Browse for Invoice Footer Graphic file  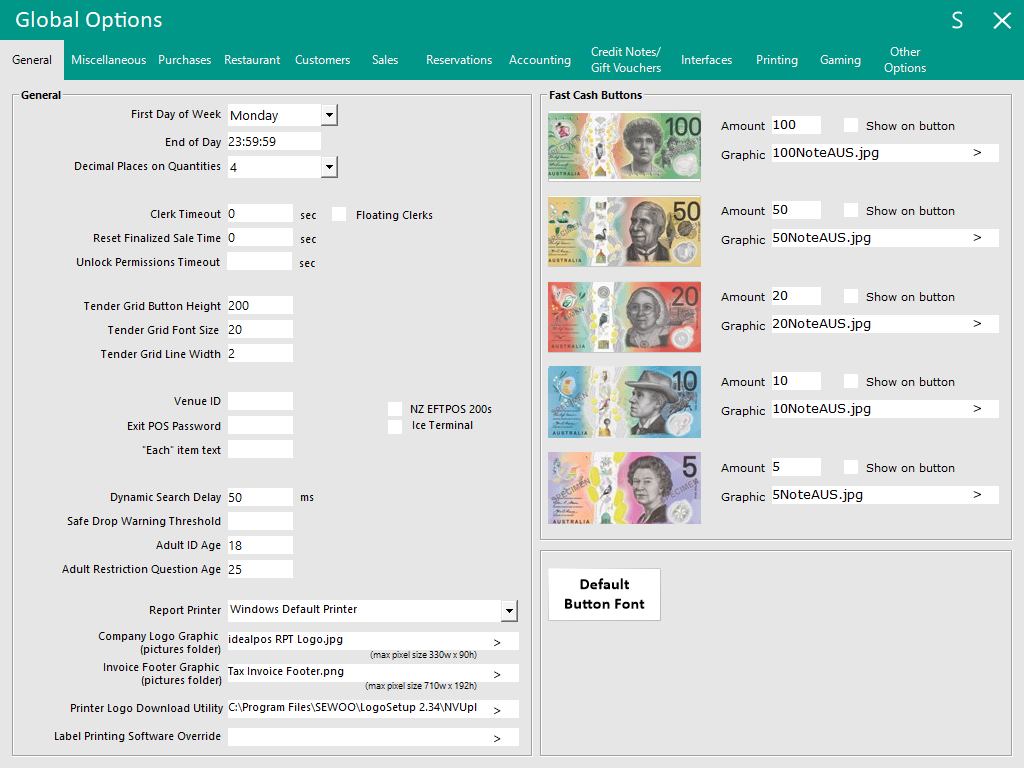(497, 673)
